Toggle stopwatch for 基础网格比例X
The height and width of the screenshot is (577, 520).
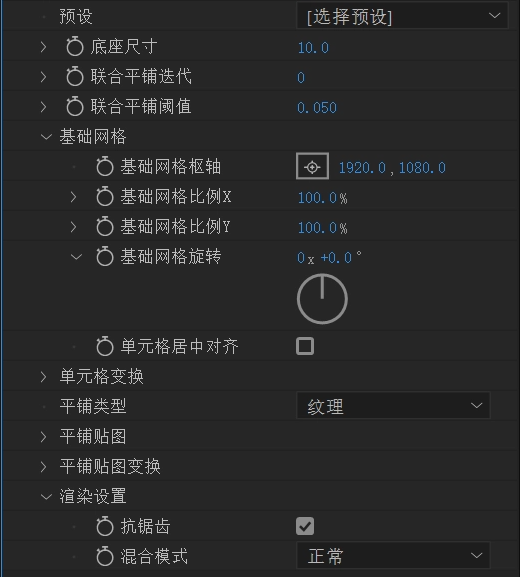pyautogui.click(x=105, y=196)
